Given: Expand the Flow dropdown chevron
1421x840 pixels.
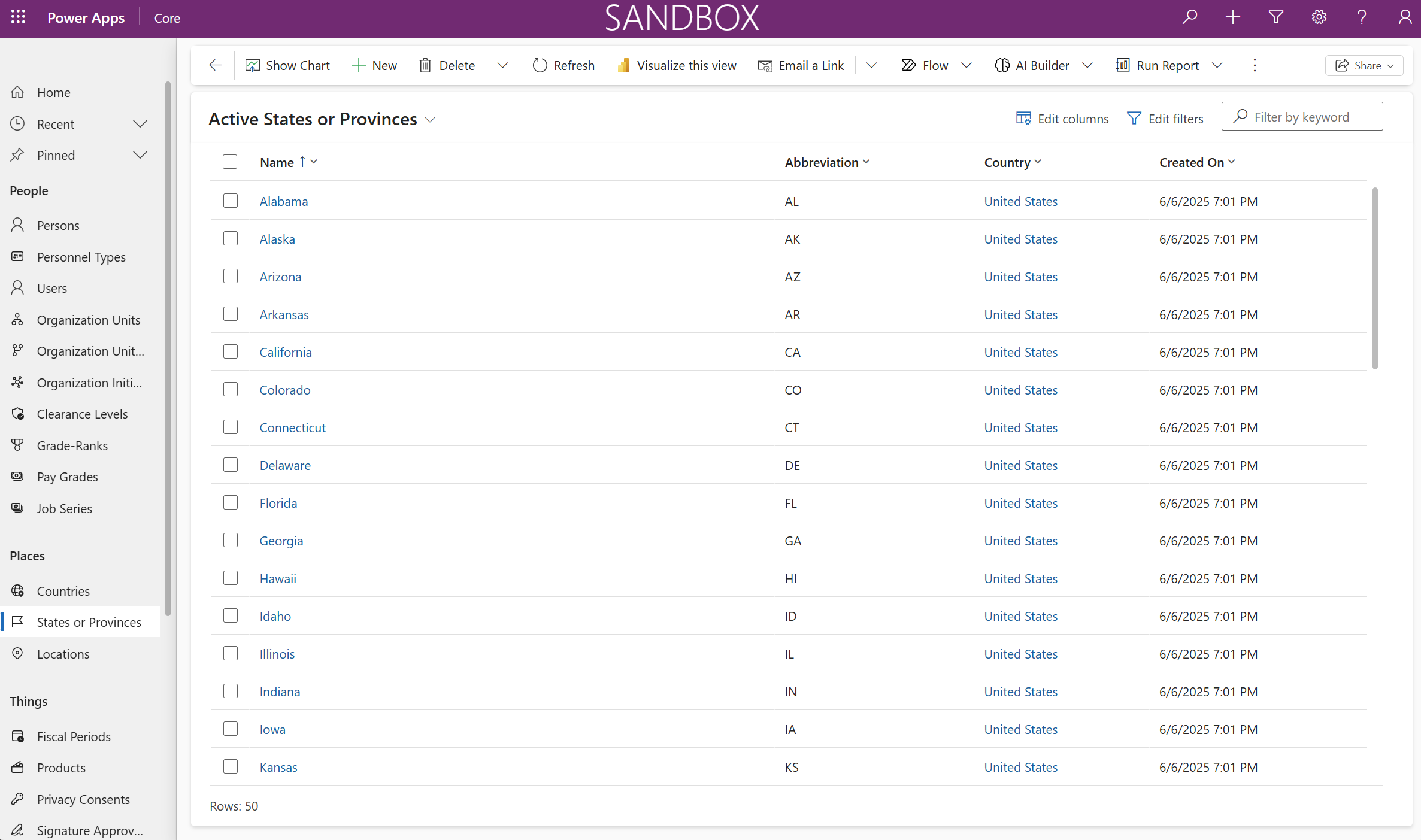Looking at the screenshot, I should pos(966,65).
